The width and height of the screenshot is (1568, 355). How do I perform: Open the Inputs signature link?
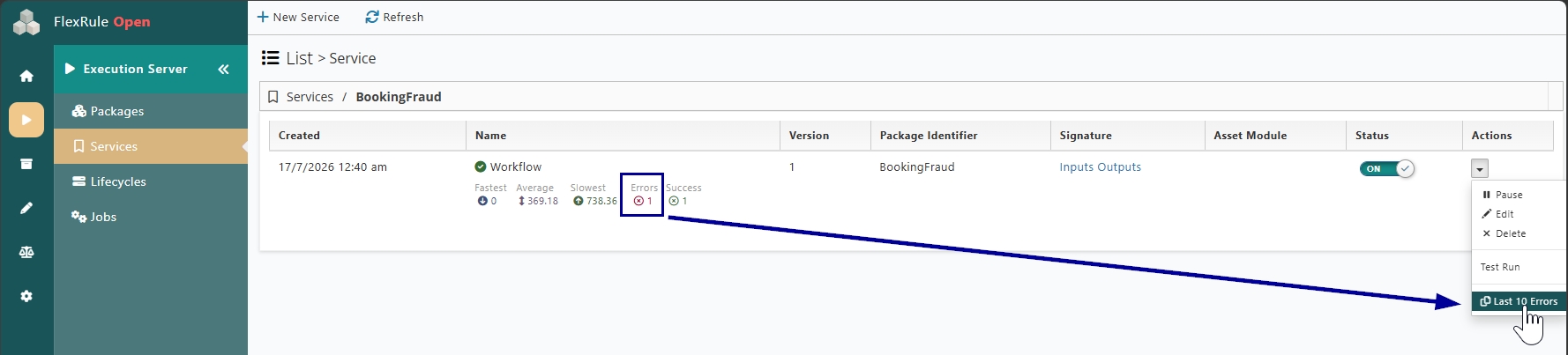(x=1076, y=166)
